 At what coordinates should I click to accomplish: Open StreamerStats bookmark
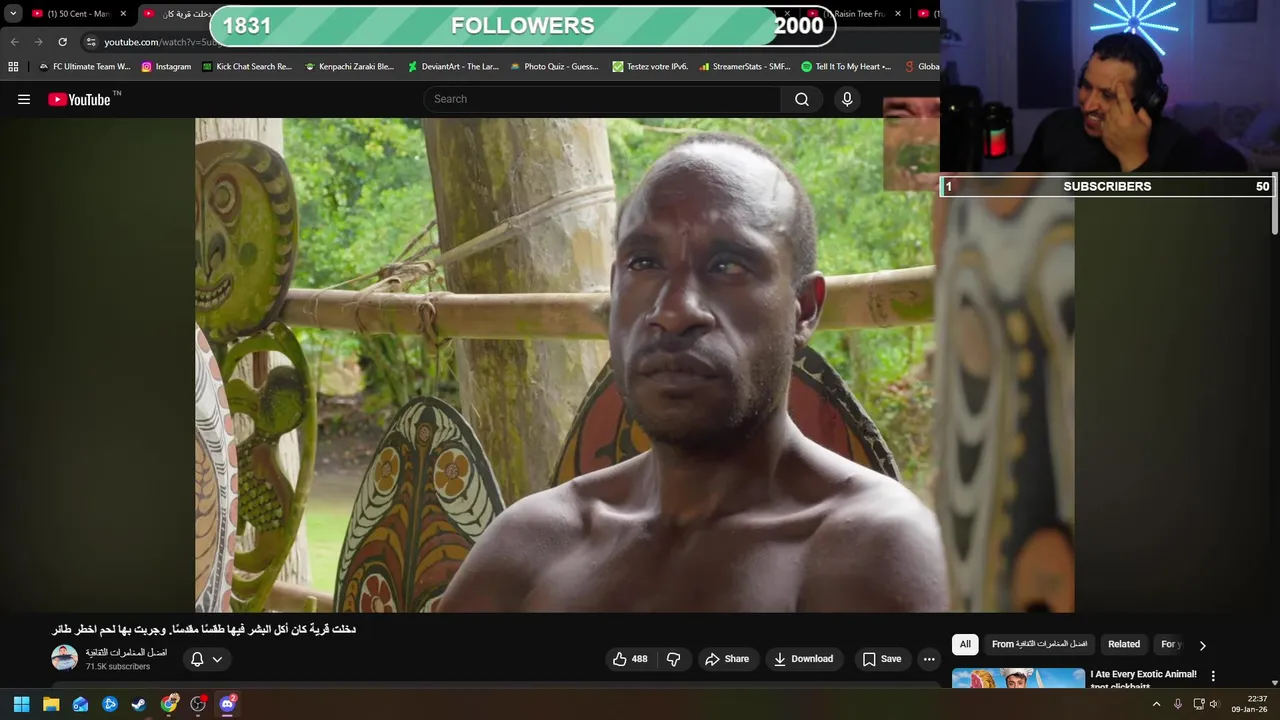point(744,67)
